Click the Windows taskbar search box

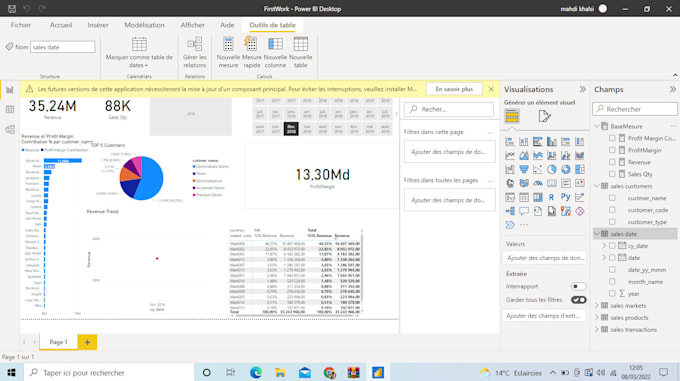108,373
